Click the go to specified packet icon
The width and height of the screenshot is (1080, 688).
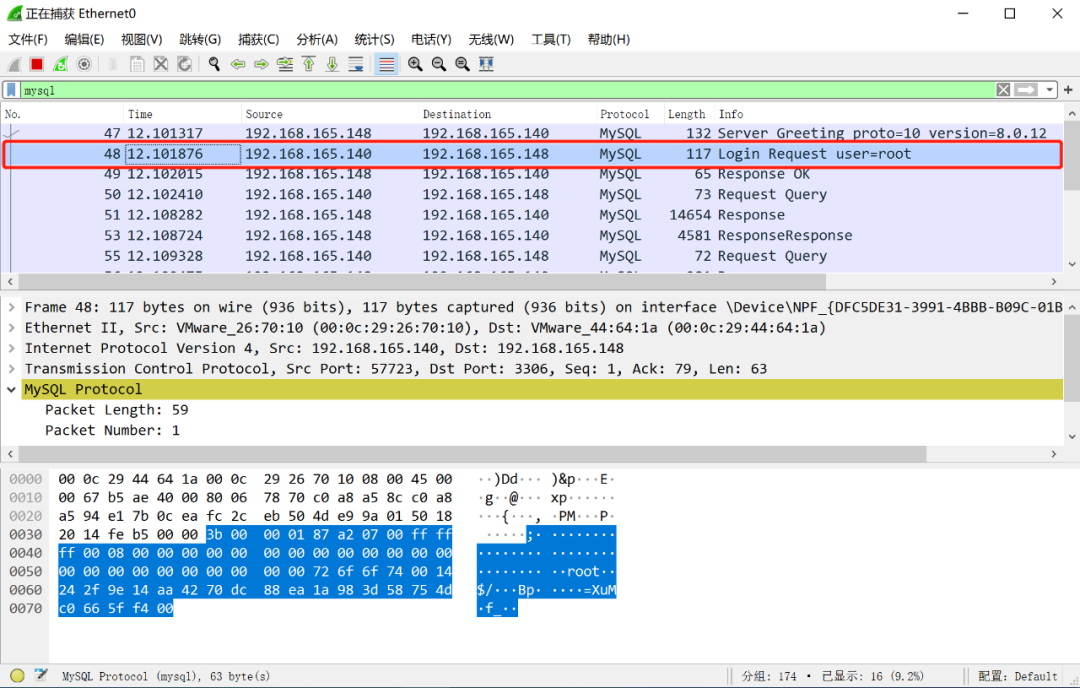(x=284, y=64)
